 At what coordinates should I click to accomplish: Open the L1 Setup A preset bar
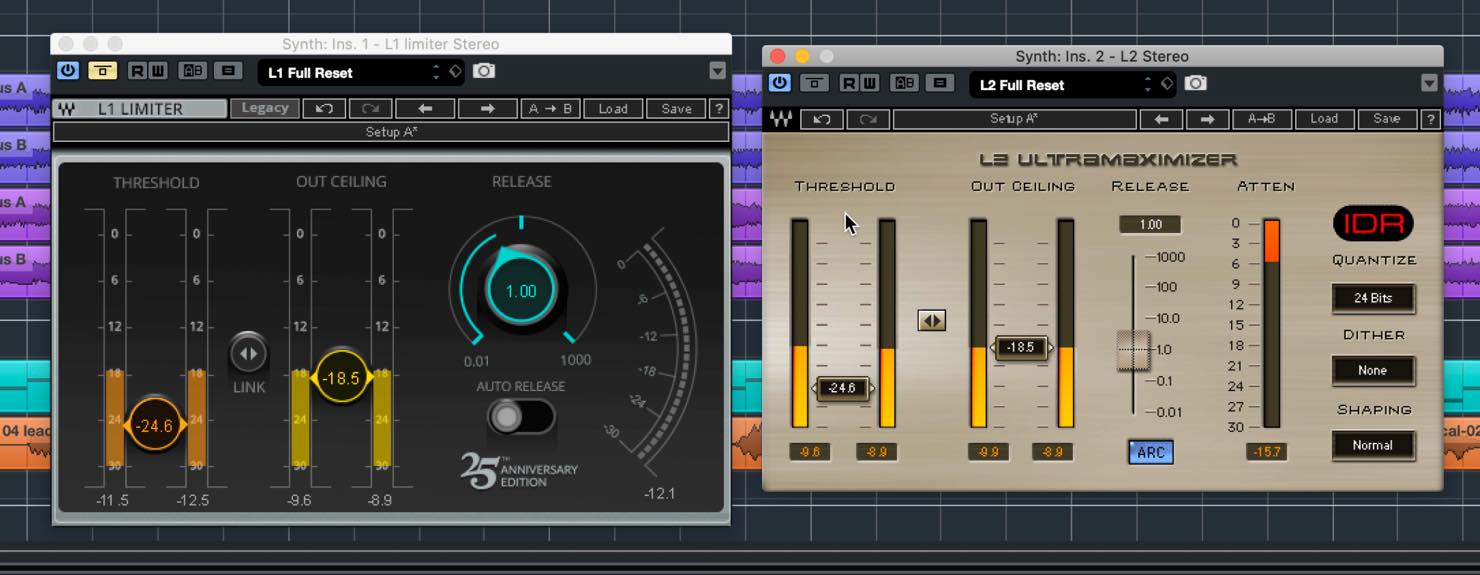(x=391, y=132)
